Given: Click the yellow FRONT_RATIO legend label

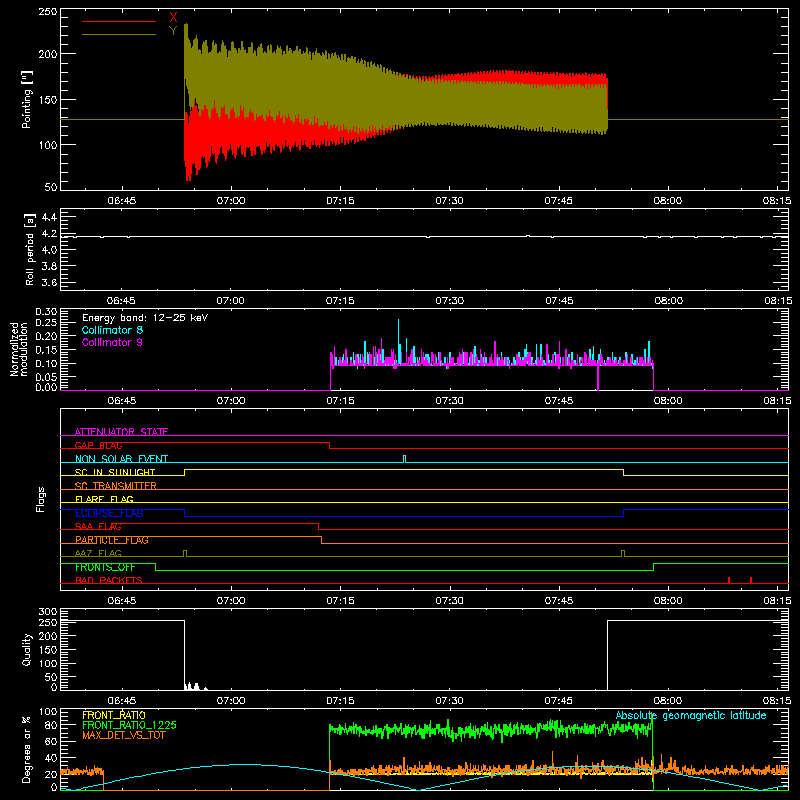Looking at the screenshot, I should point(114,715).
